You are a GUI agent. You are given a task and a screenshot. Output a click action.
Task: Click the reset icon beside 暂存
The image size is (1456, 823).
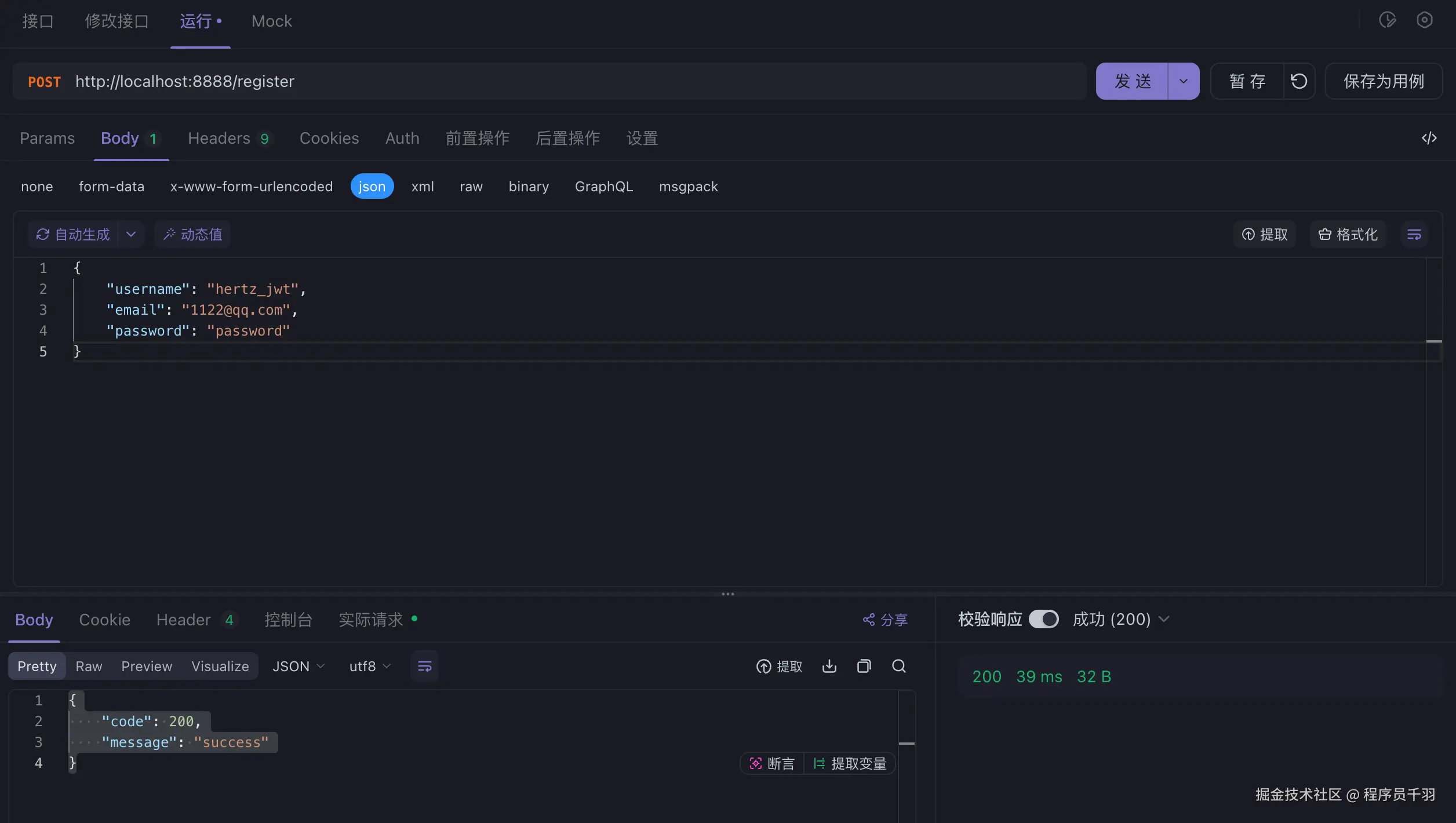click(1299, 81)
